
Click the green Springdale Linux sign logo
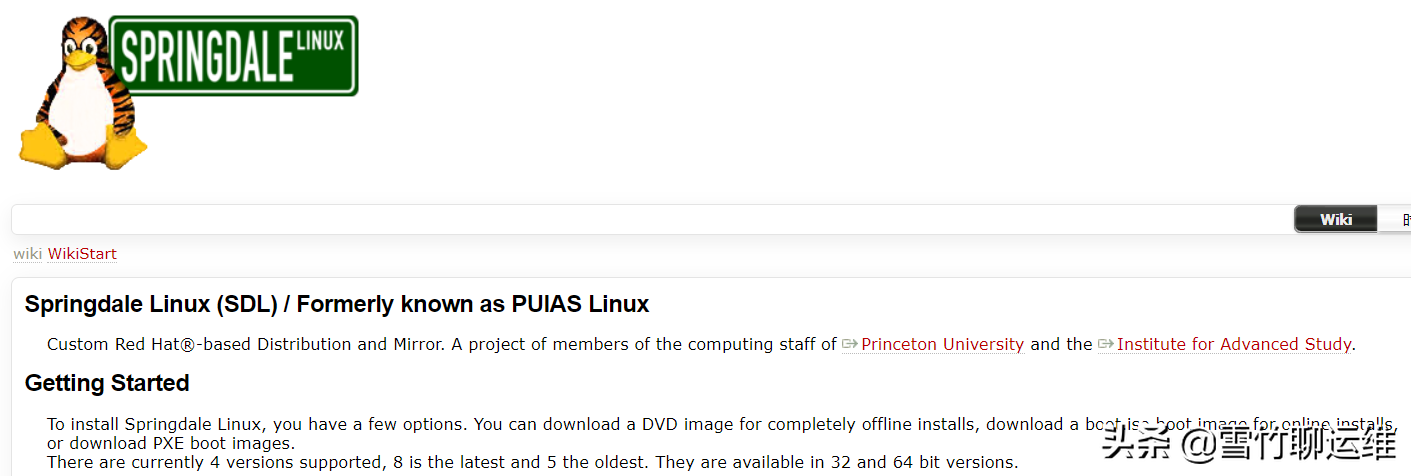point(232,55)
